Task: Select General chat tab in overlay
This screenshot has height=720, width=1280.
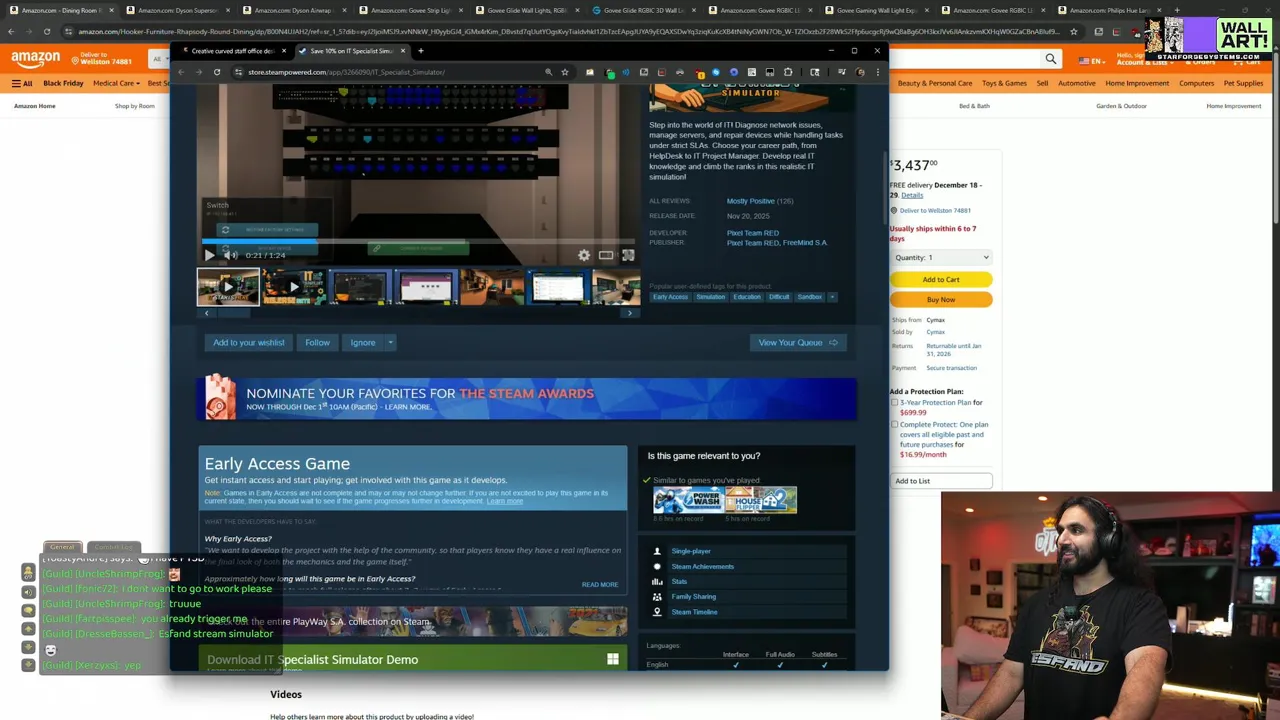Action: (62, 547)
